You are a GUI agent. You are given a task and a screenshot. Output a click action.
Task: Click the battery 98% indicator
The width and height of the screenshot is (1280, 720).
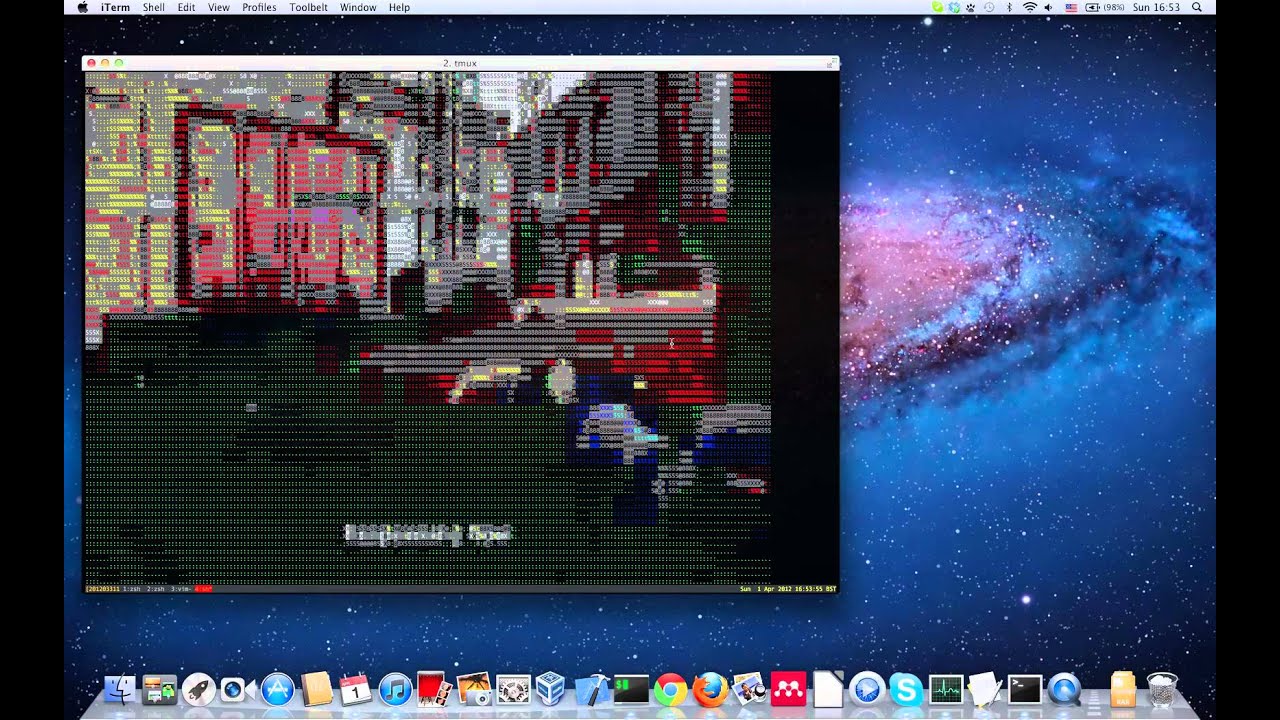pyautogui.click(x=1104, y=7)
